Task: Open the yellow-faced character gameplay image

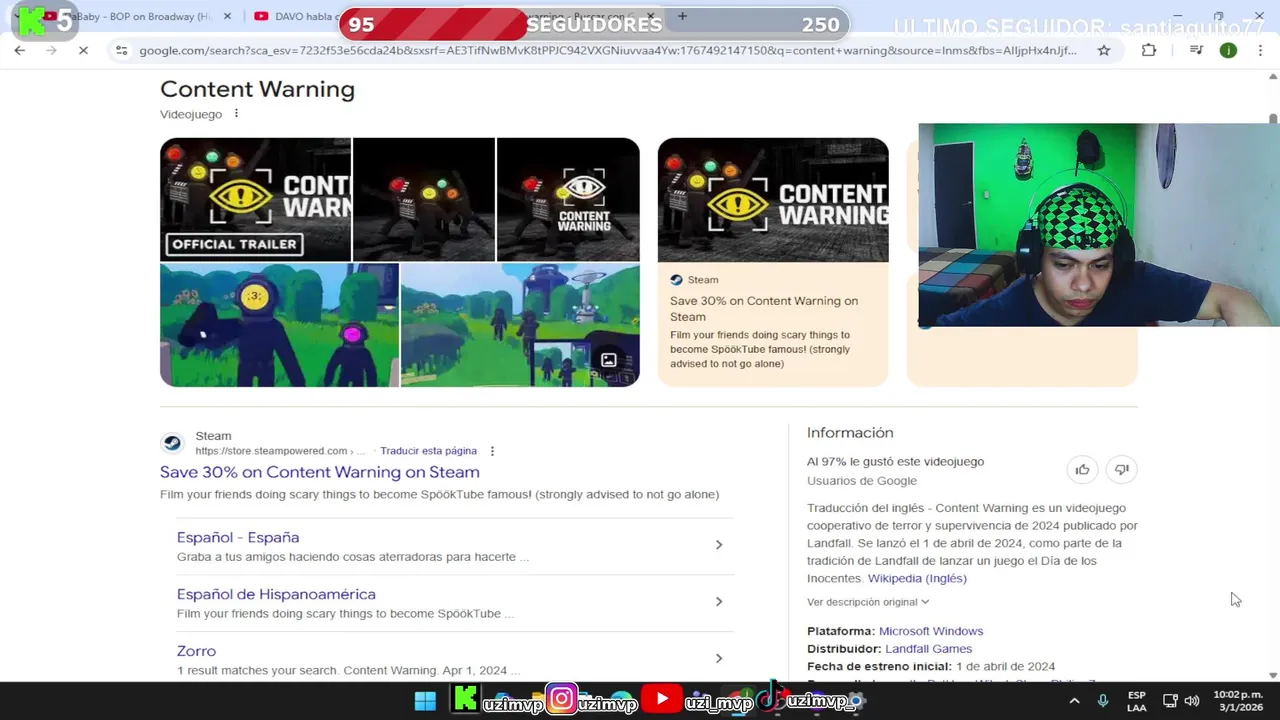Action: click(279, 325)
